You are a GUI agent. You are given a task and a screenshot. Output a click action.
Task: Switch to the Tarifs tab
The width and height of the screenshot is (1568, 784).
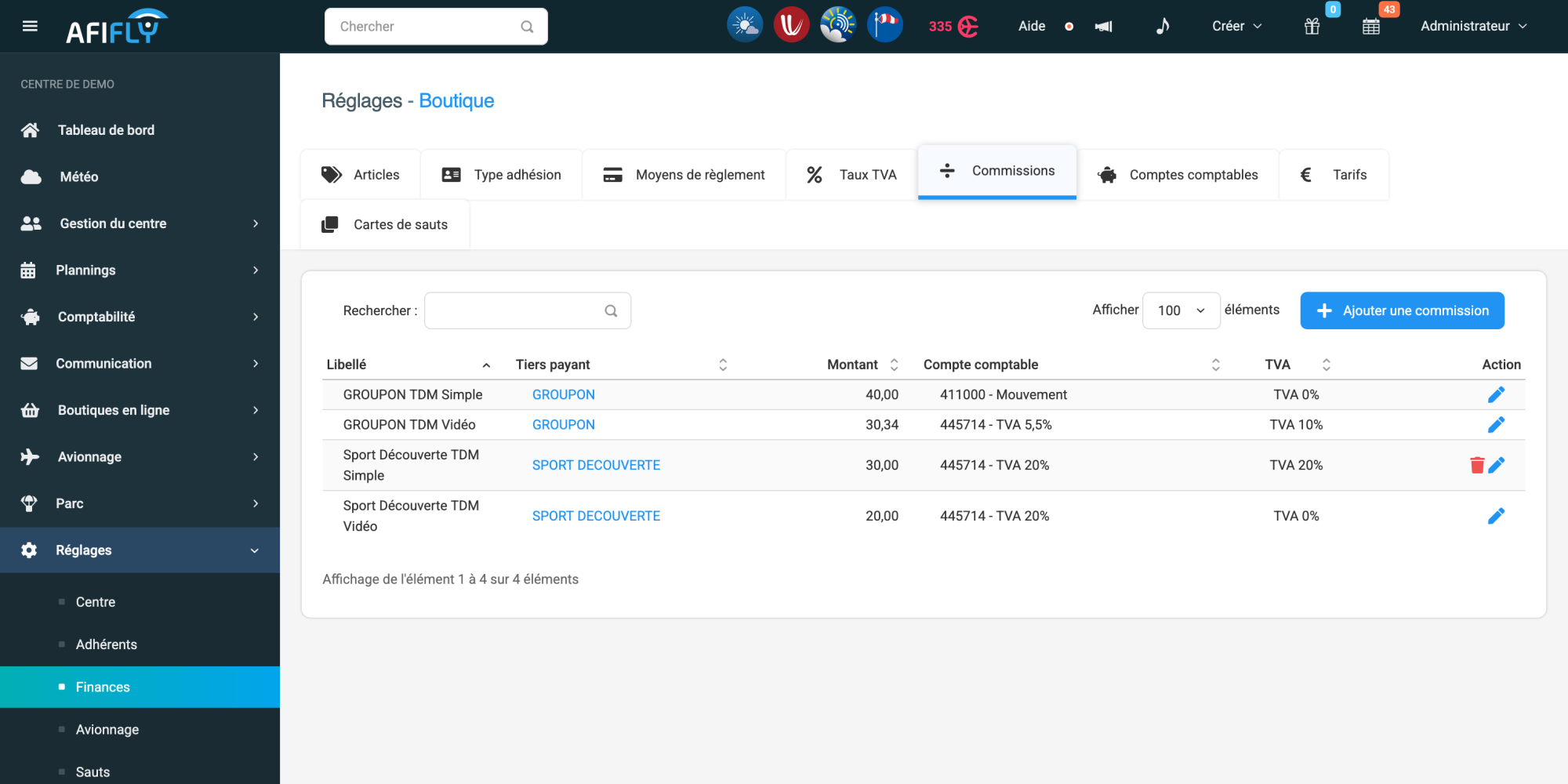[1334, 175]
